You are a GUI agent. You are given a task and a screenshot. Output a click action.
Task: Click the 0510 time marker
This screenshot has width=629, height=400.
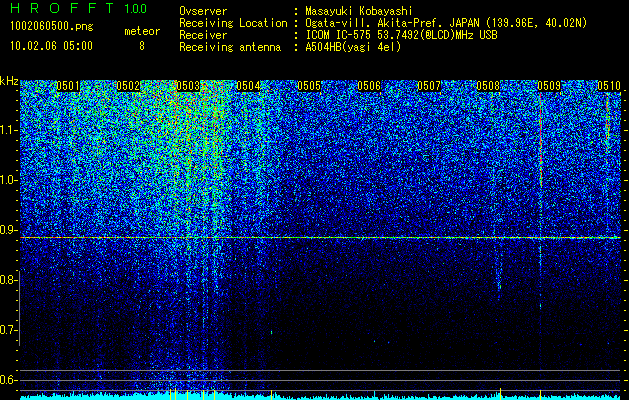tap(609, 86)
